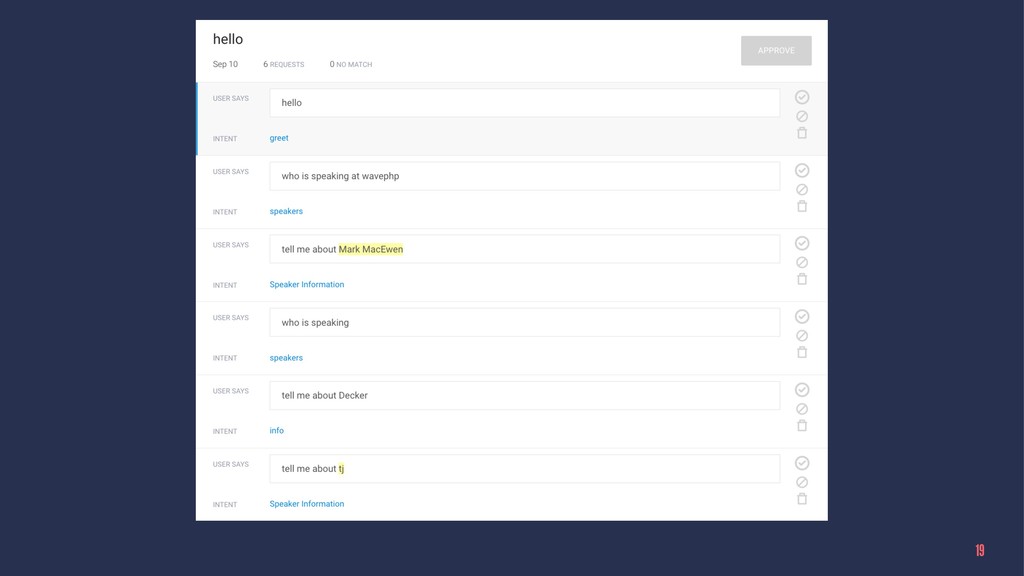Image resolution: width=1024 pixels, height=576 pixels.
Task: Select highlighted 'tj' entity annotation
Action: coord(341,469)
